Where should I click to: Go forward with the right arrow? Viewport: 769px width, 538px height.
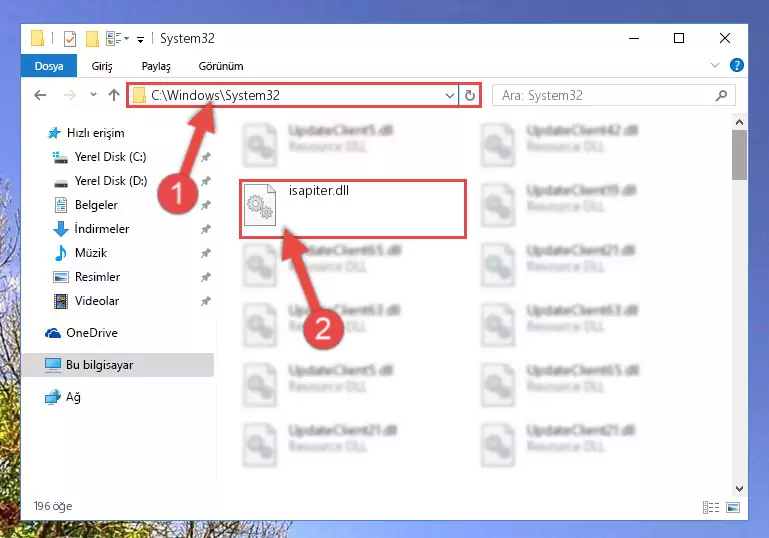pyautogui.click(x=70, y=95)
